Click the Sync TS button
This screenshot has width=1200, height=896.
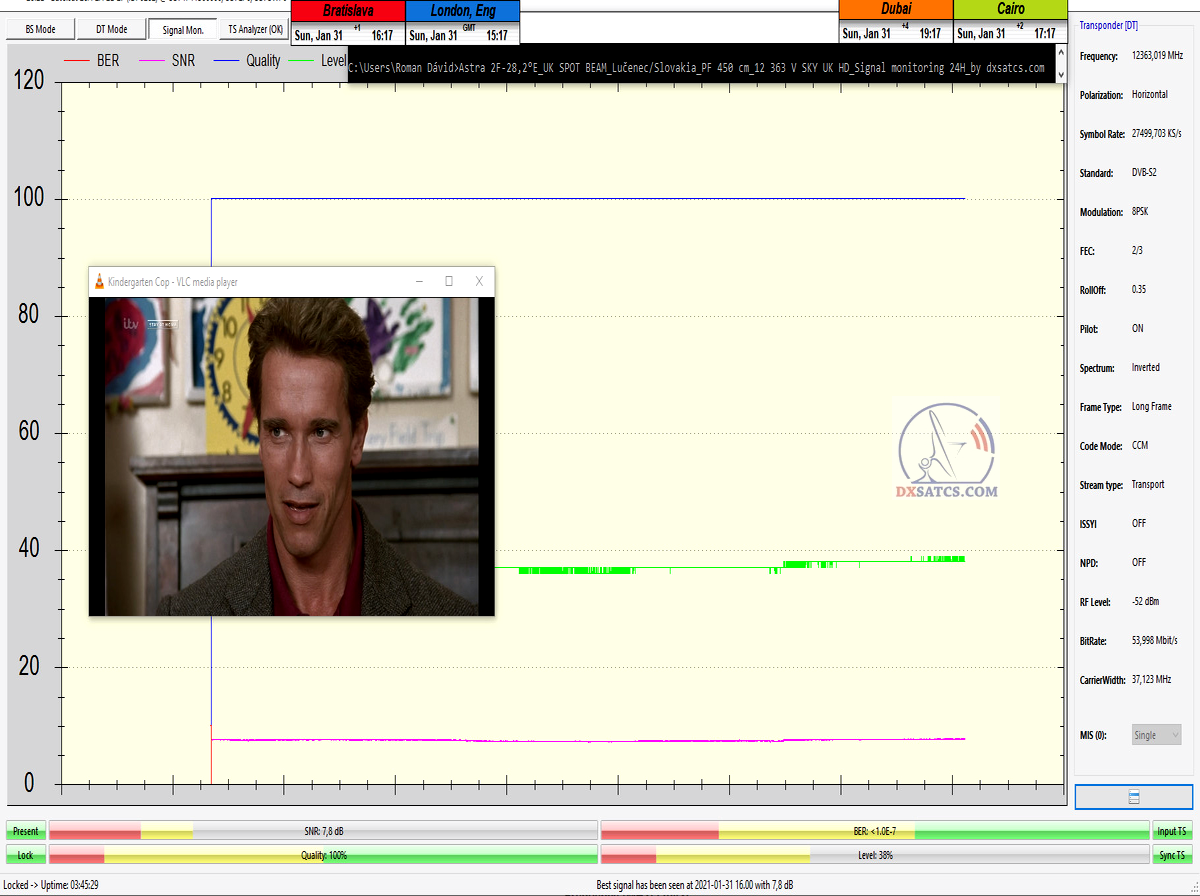coord(1172,856)
